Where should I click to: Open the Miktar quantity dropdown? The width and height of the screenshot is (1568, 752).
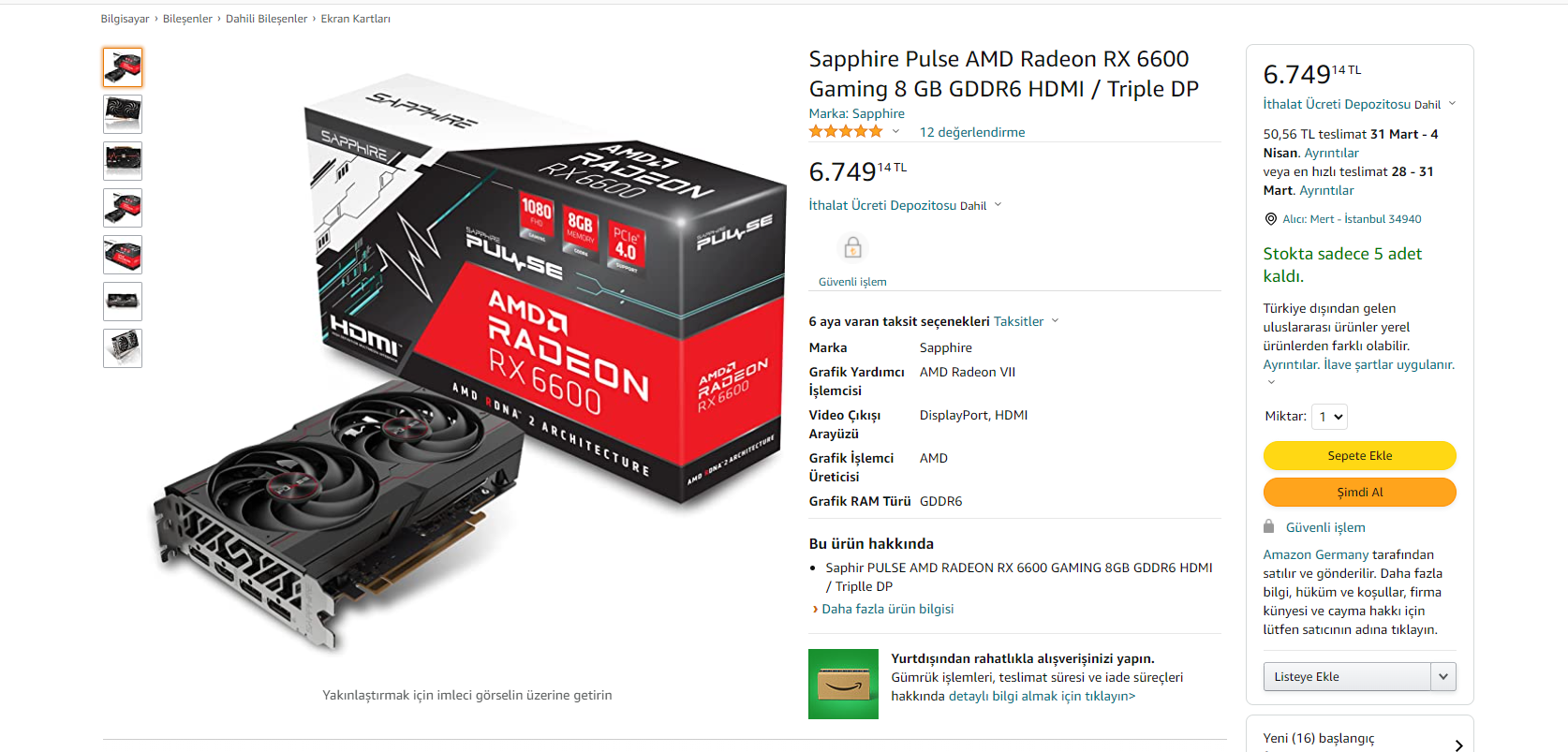click(x=1329, y=417)
